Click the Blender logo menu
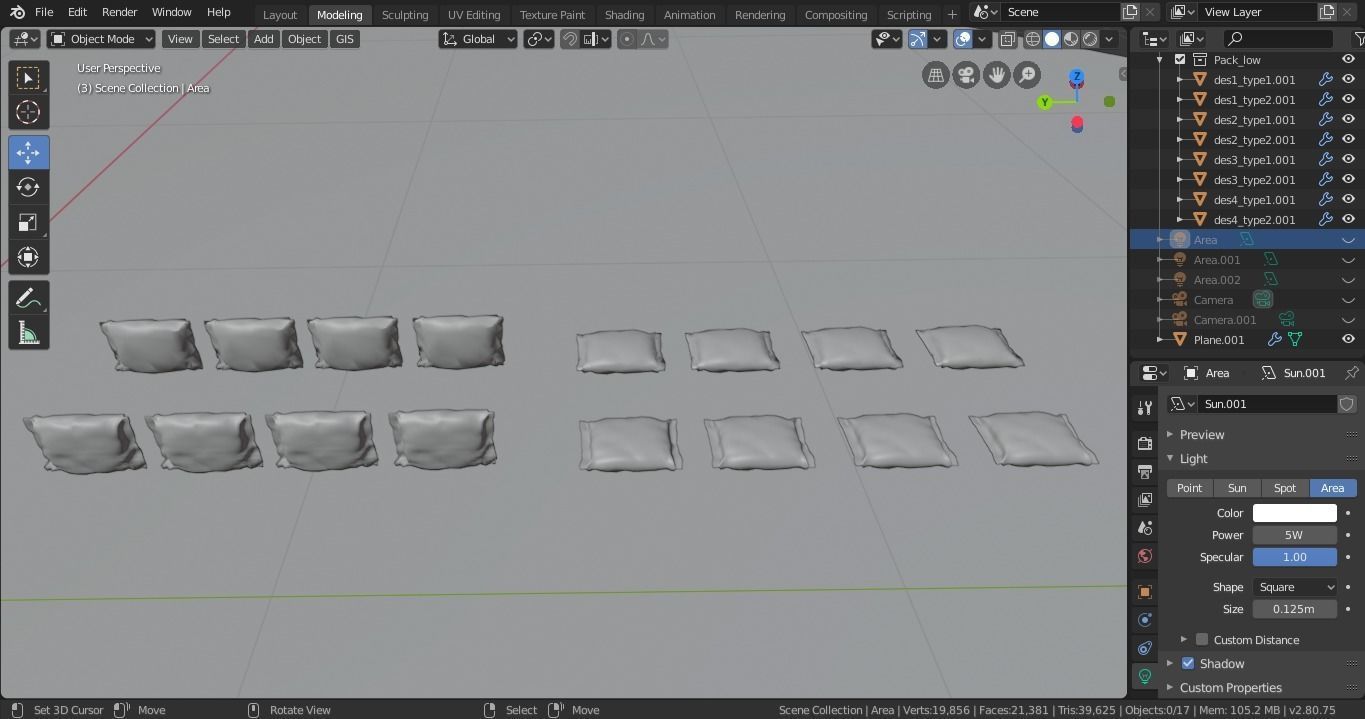This screenshot has height=719, width=1365. pos(17,12)
